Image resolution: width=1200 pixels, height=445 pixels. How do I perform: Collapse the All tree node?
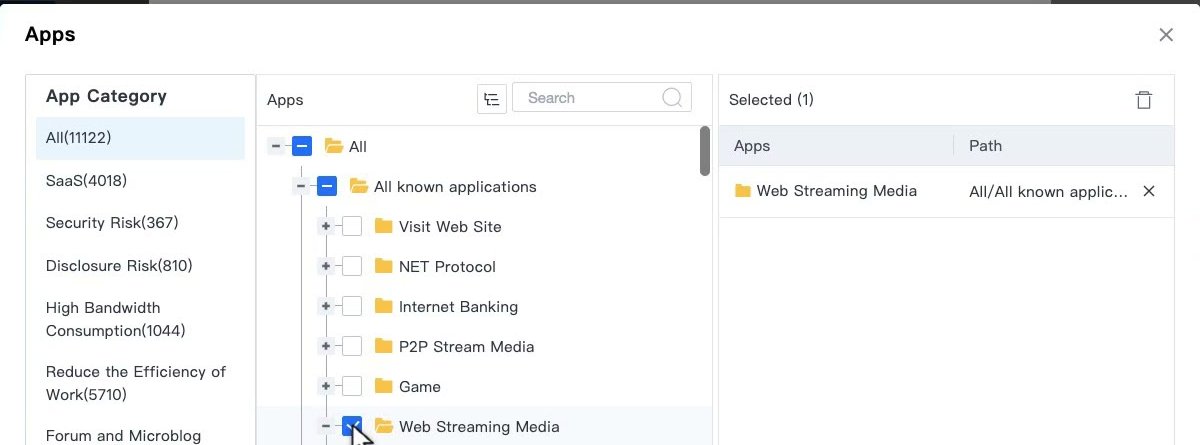pyautogui.click(x=276, y=146)
